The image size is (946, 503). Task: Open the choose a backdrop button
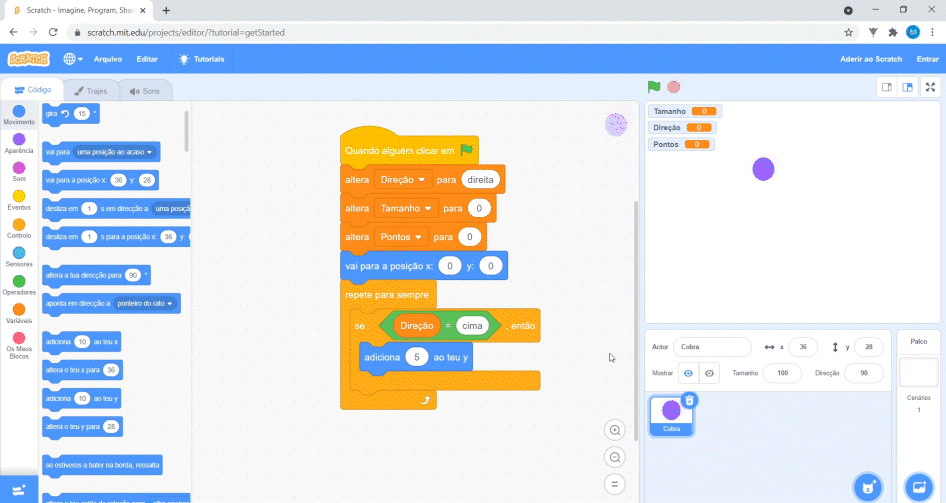pos(919,487)
